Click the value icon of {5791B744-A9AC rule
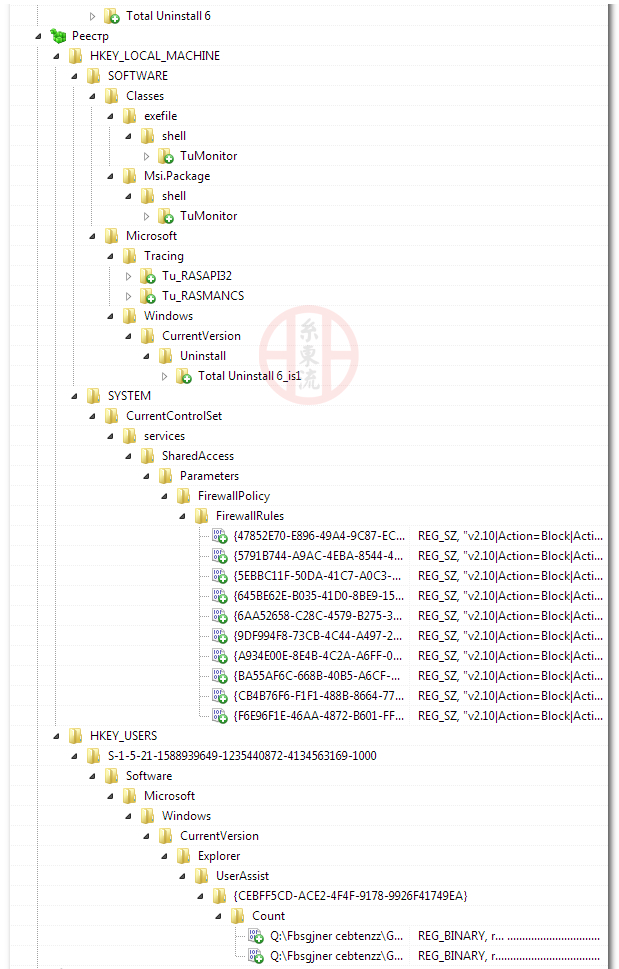This screenshot has width=619, height=969. point(220,556)
